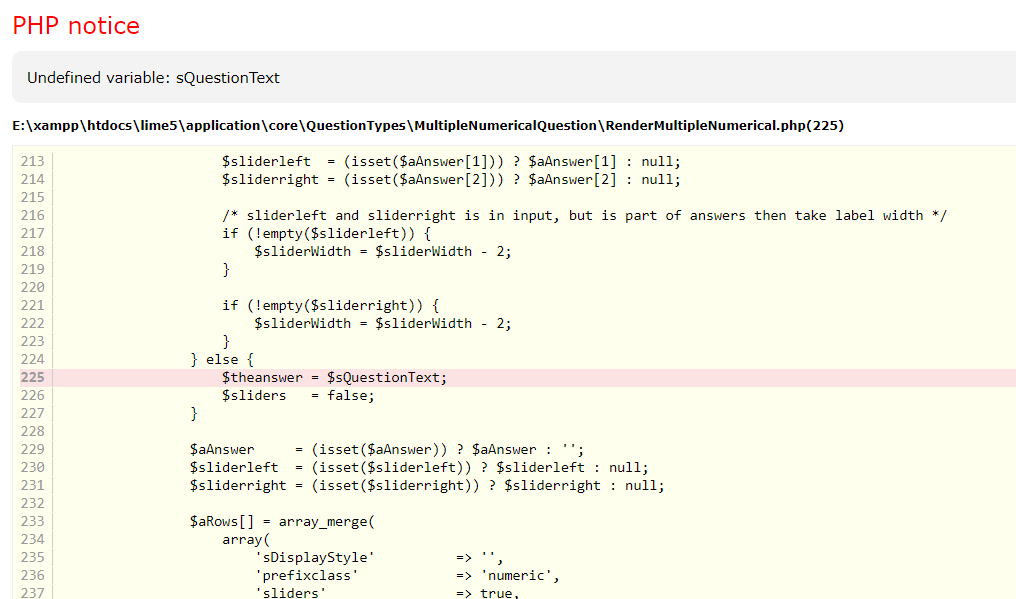
Task: Click the 'prefixclass' array key
Action: pos(306,575)
